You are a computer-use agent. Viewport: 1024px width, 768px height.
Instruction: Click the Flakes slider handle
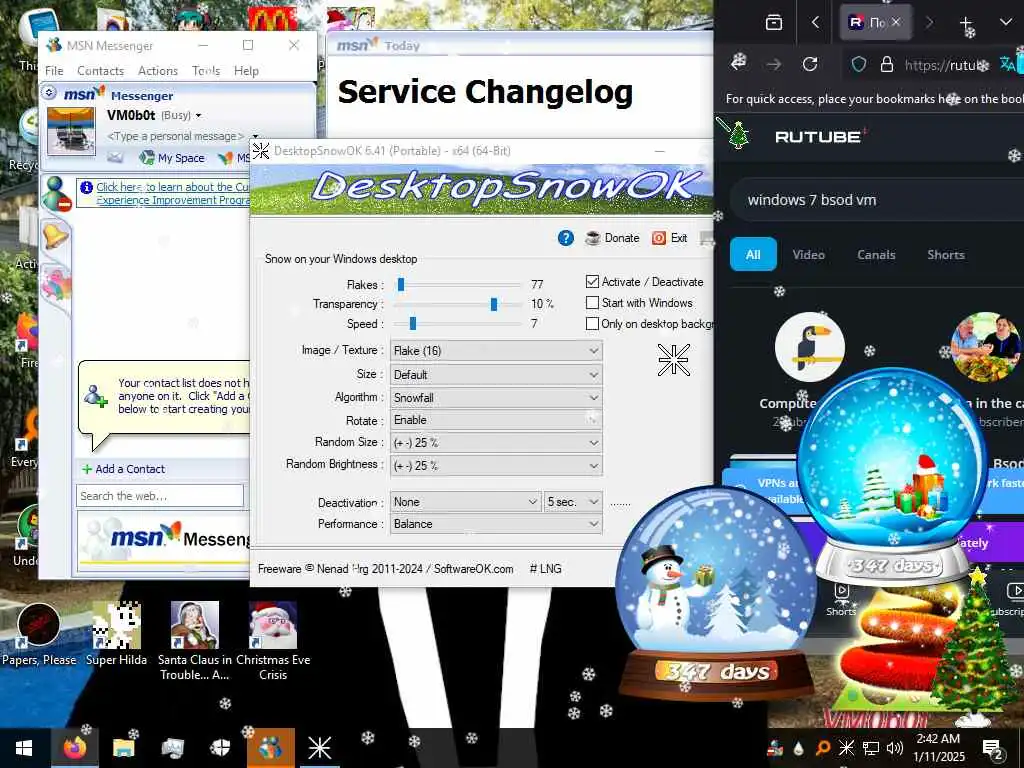tap(401, 284)
